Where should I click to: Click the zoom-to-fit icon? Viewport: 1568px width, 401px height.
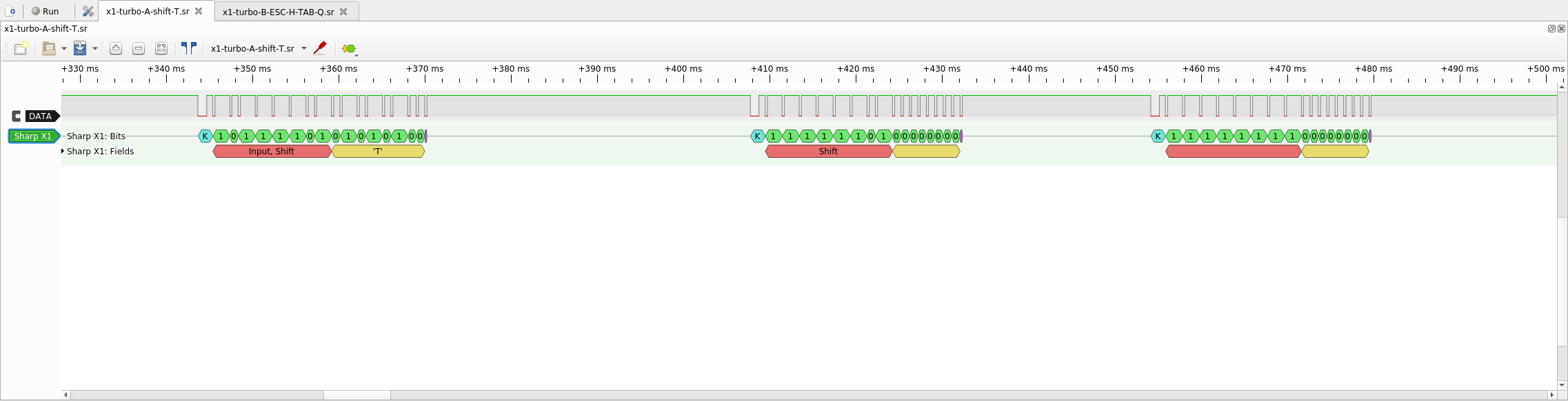(x=161, y=48)
